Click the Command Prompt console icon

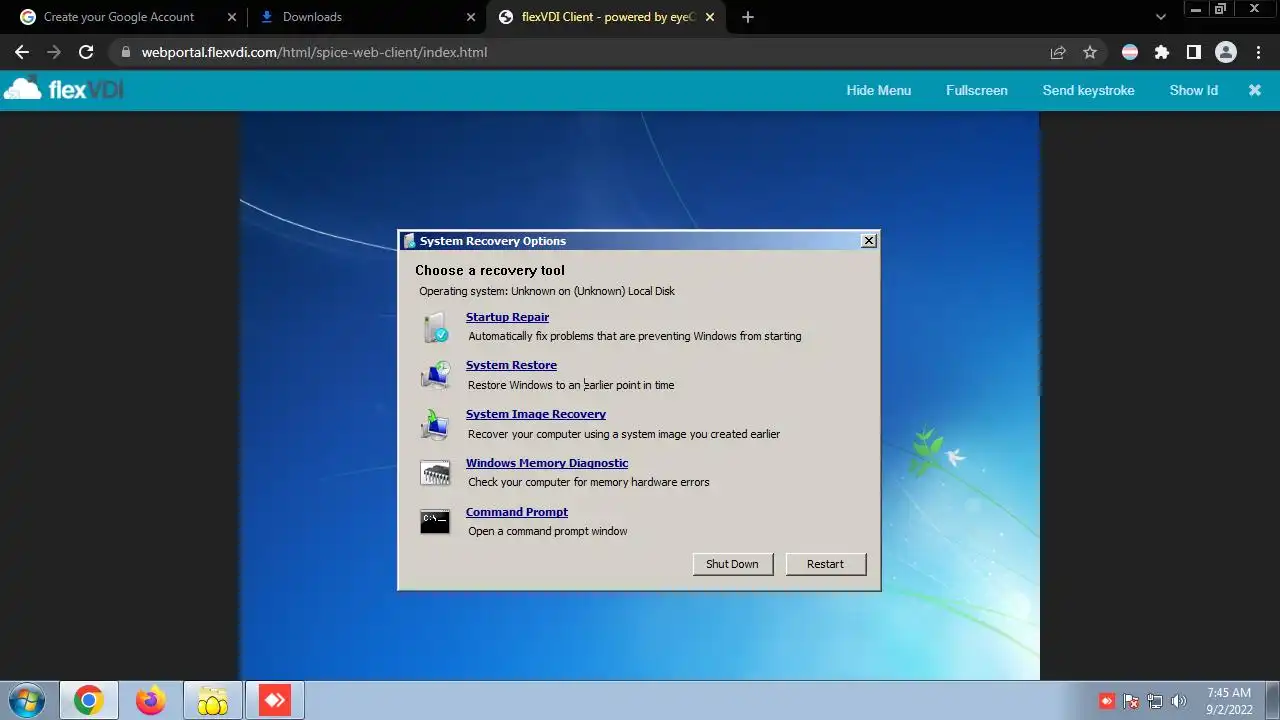(x=435, y=521)
